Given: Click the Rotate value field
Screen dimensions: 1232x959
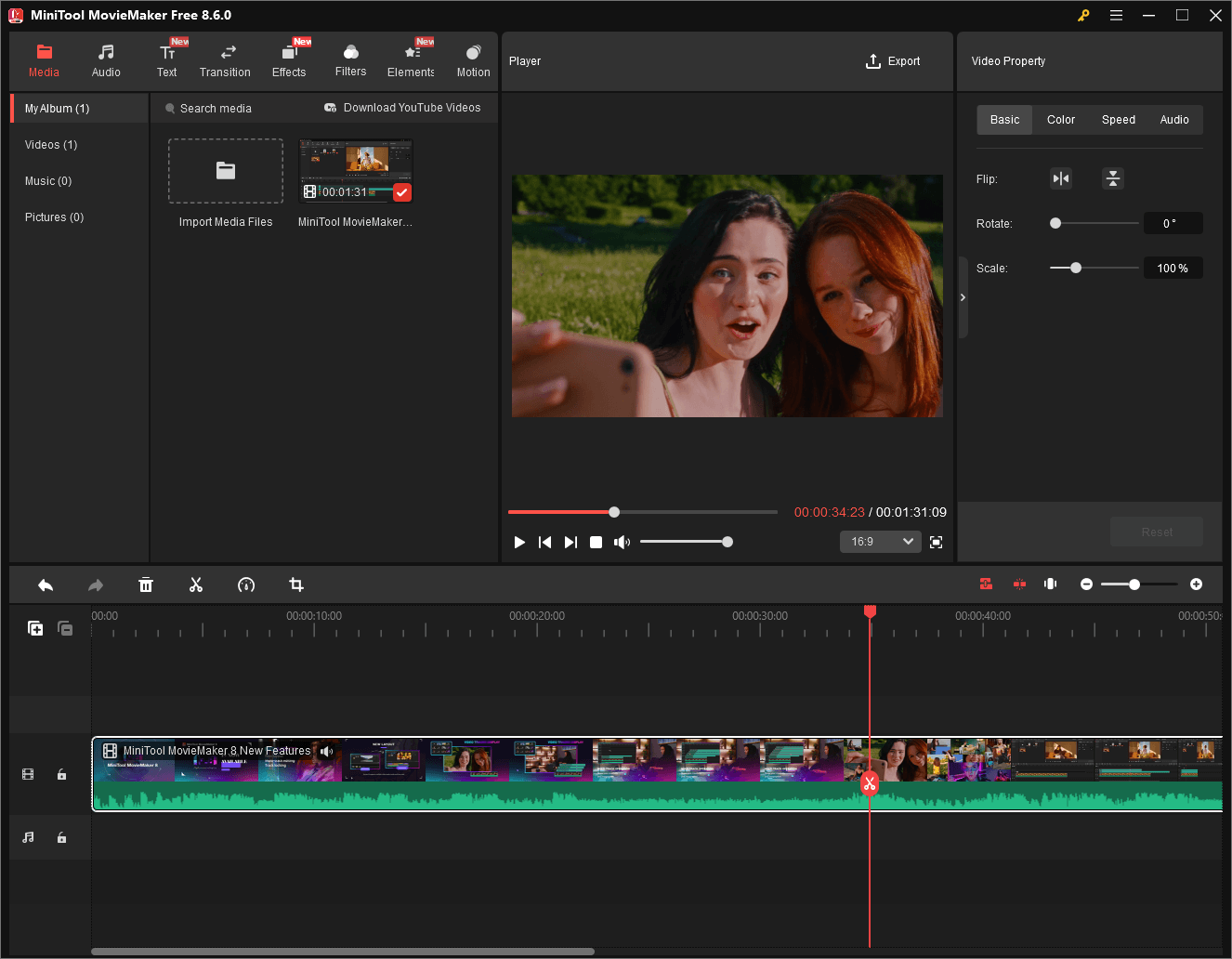Looking at the screenshot, I should coord(1173,223).
